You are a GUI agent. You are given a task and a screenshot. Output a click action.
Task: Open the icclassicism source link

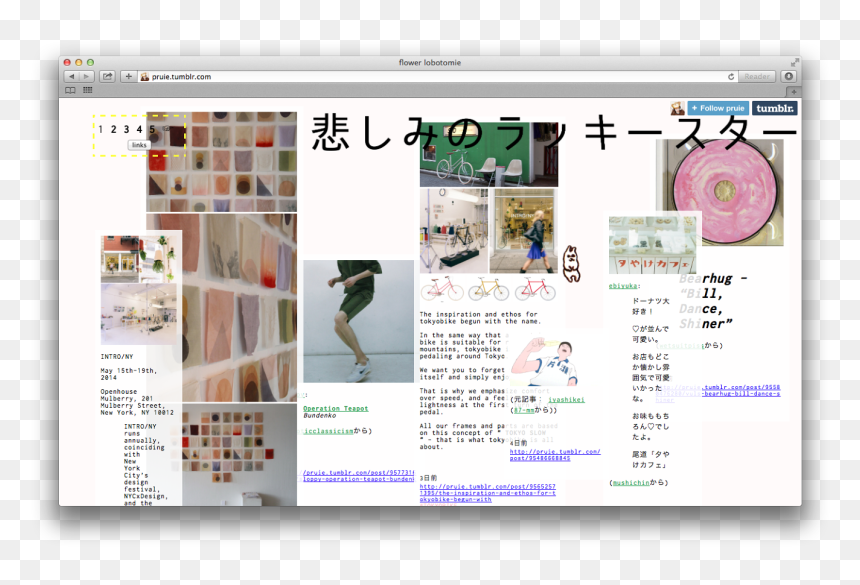click(x=329, y=431)
